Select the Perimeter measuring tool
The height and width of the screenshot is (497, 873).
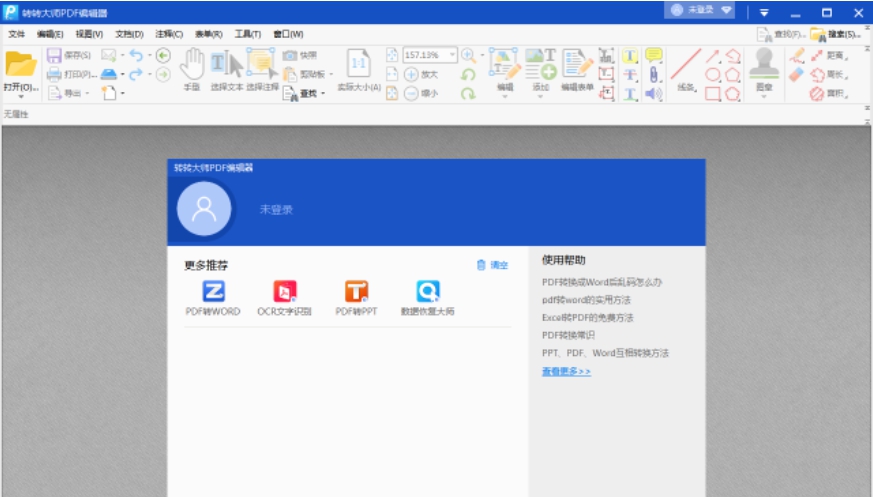click(830, 74)
